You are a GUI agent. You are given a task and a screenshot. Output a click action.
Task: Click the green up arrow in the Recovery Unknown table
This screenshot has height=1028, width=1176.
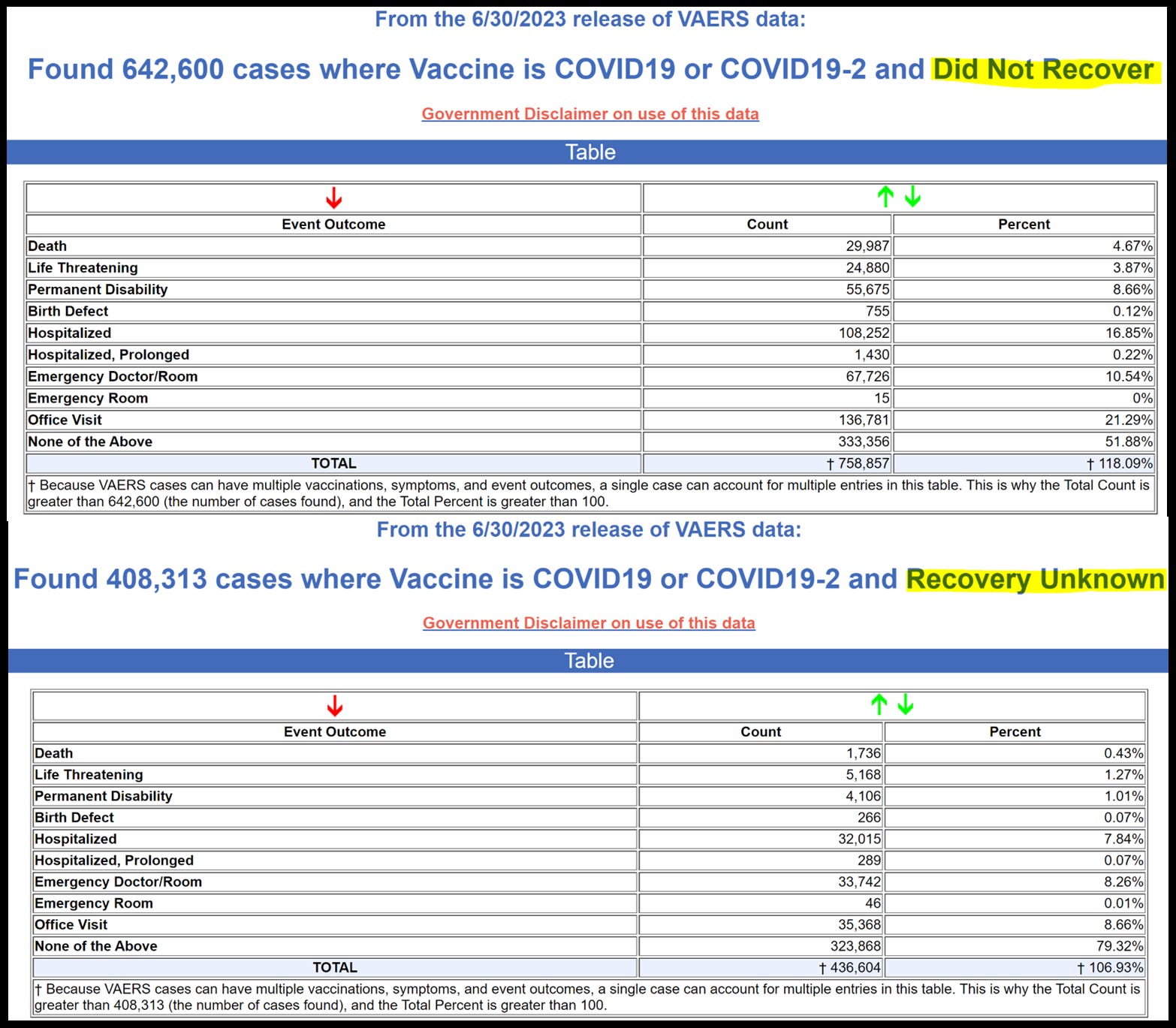[x=879, y=704]
